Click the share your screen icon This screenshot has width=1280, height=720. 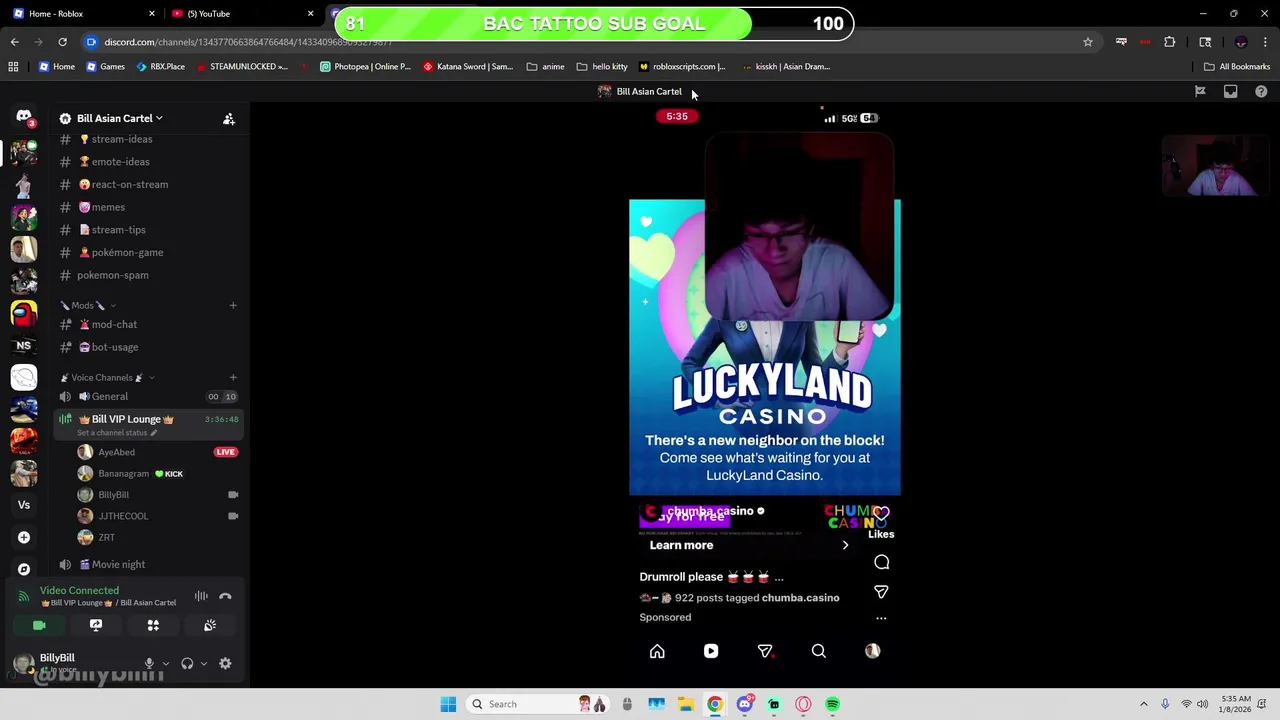[96, 625]
